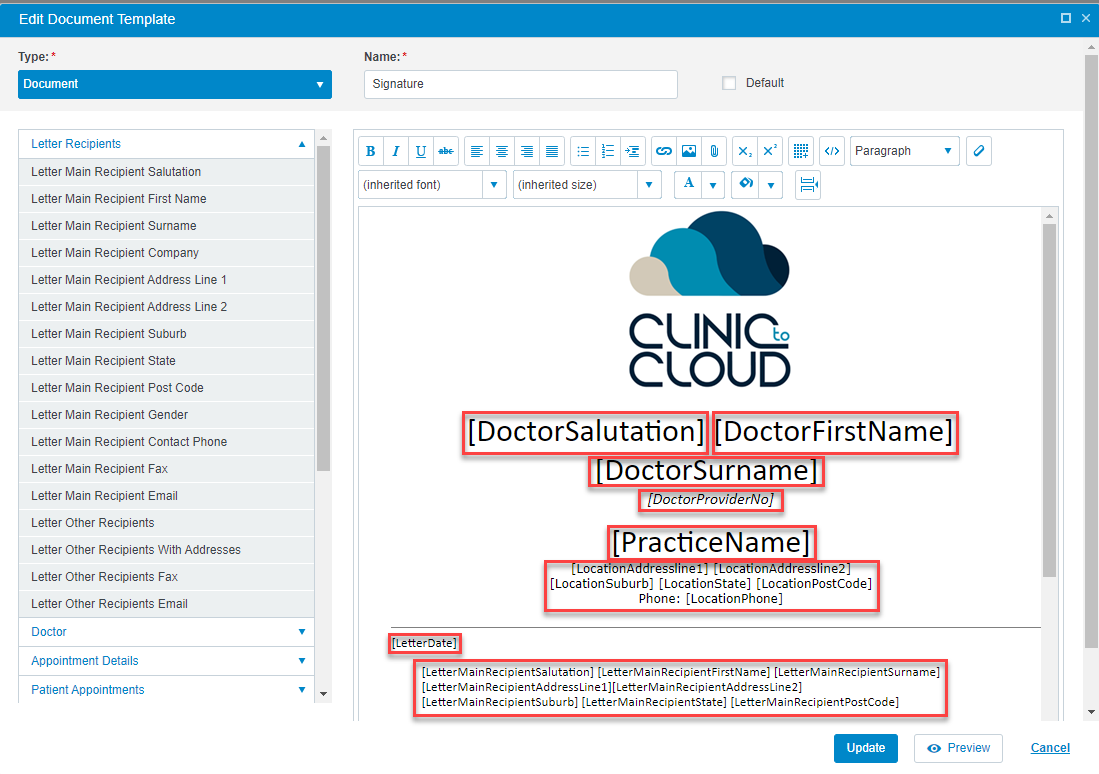Insert a hyperlink

(x=664, y=151)
